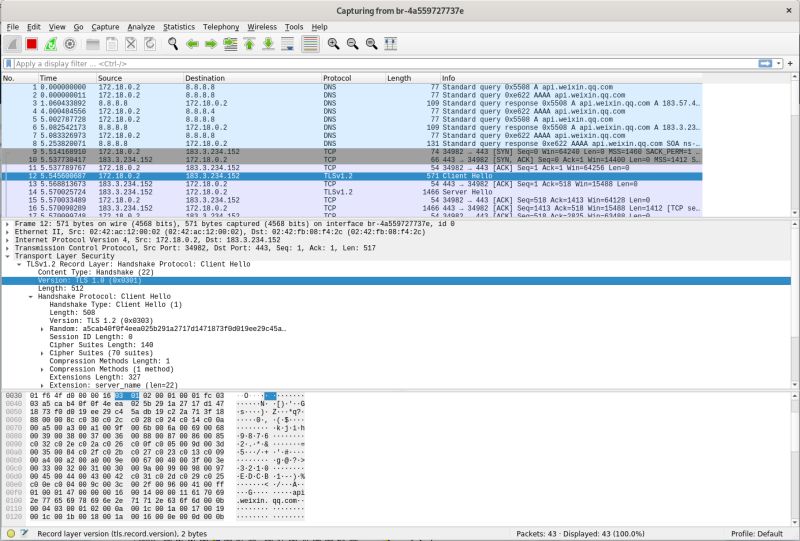Click the Go to specified packet icon
The image size is (800, 541).
[231, 44]
